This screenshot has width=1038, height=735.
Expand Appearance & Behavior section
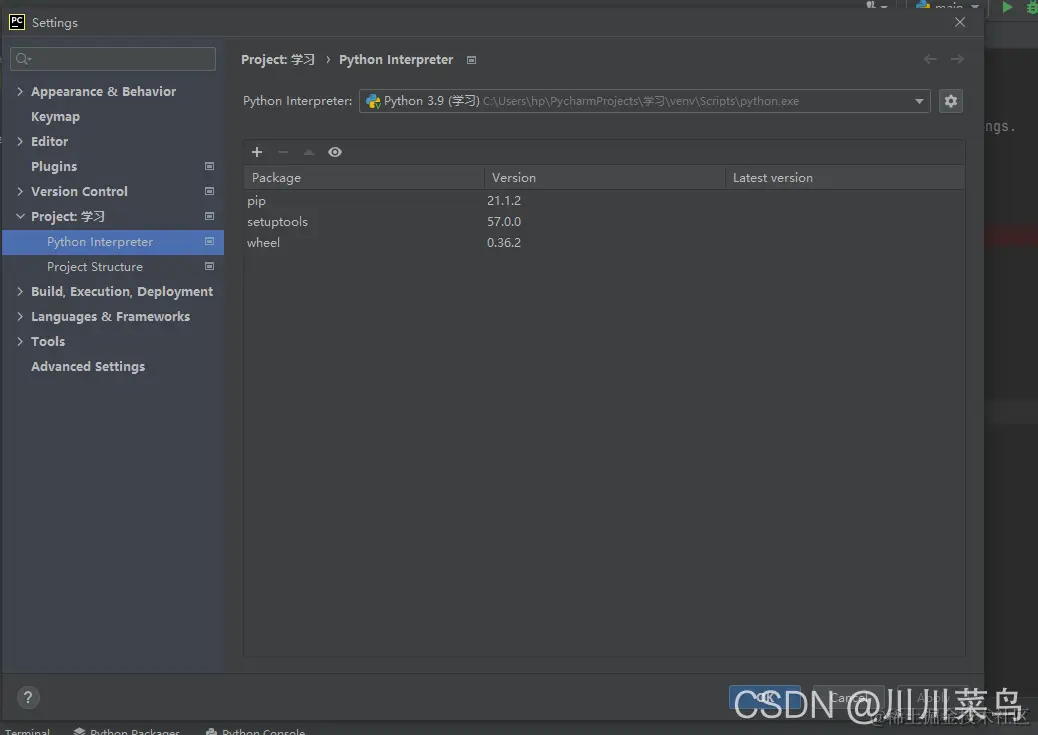click(x=20, y=91)
